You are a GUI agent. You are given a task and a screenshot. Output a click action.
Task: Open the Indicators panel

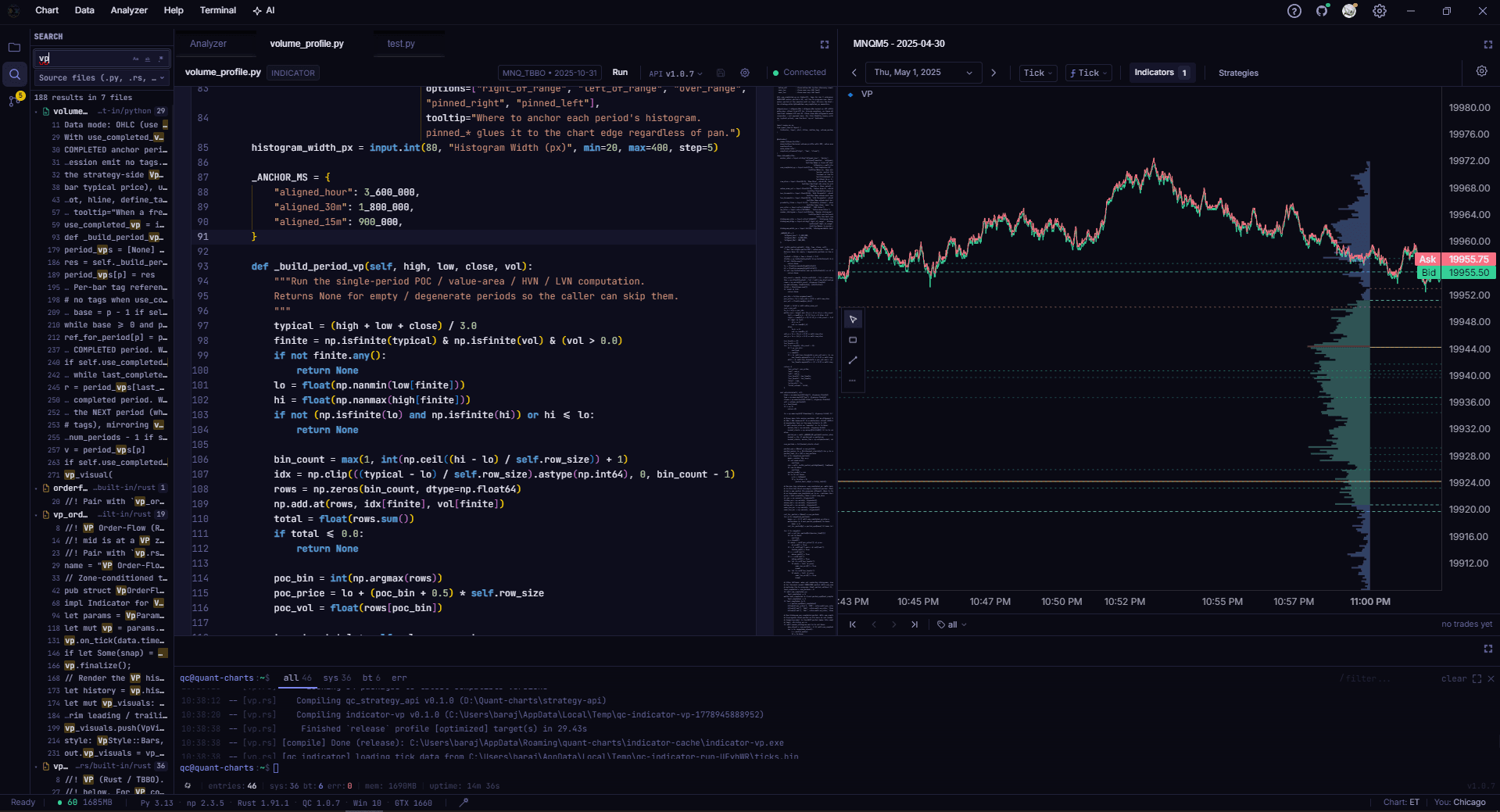coord(1161,73)
